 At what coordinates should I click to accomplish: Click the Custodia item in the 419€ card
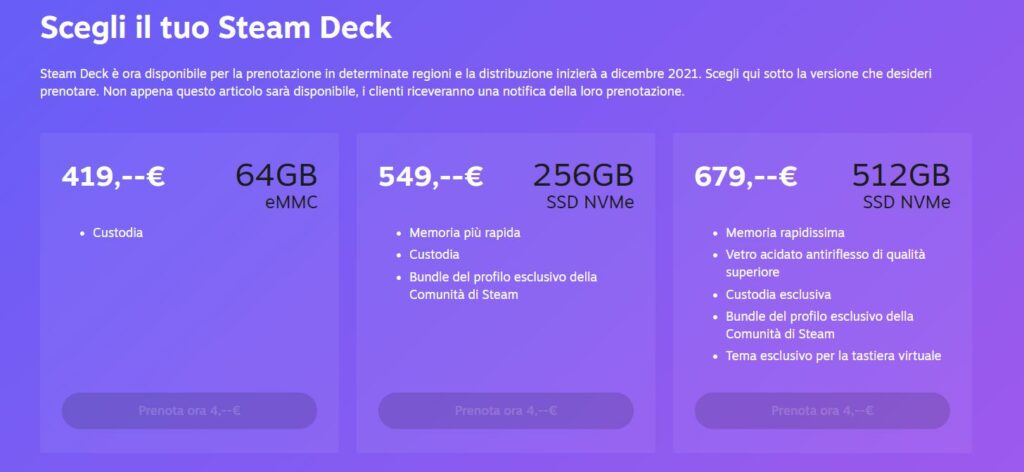click(x=118, y=233)
